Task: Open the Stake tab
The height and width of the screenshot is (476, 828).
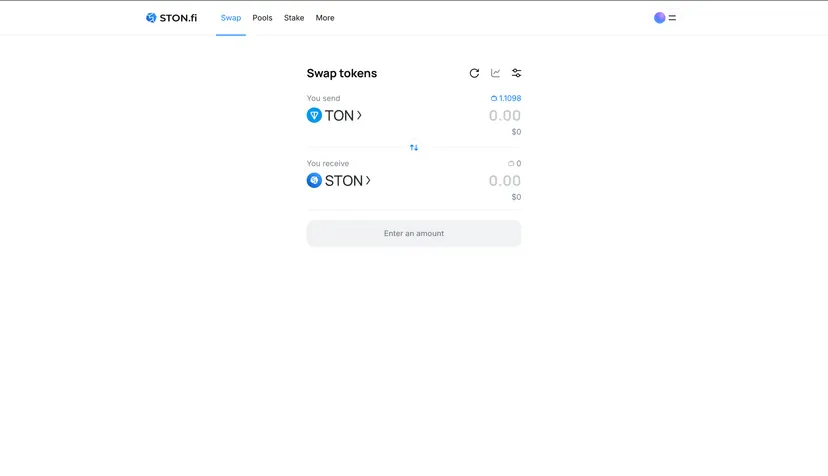Action: click(x=294, y=18)
